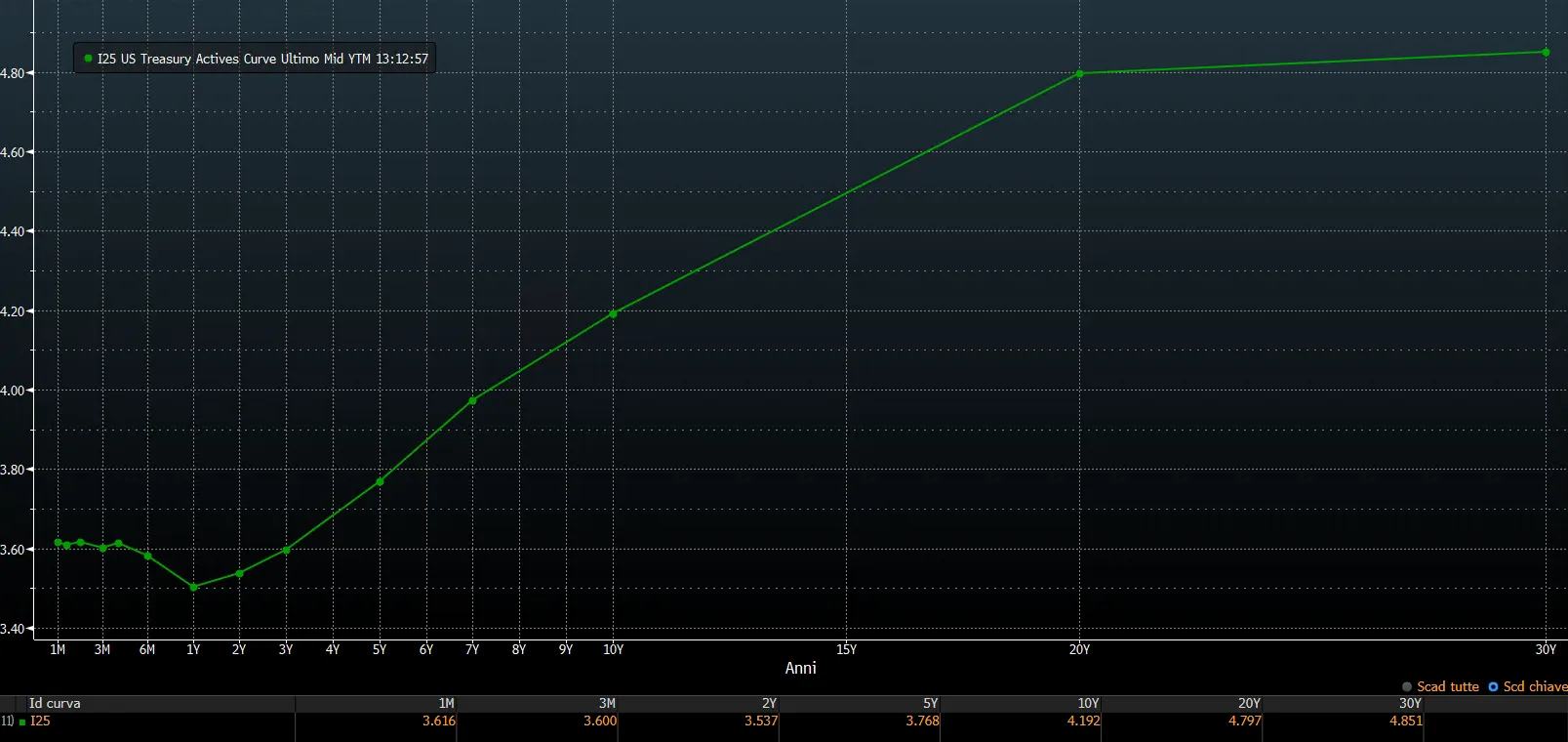
Task: Click the green I25 legend dot
Action: pos(88,59)
